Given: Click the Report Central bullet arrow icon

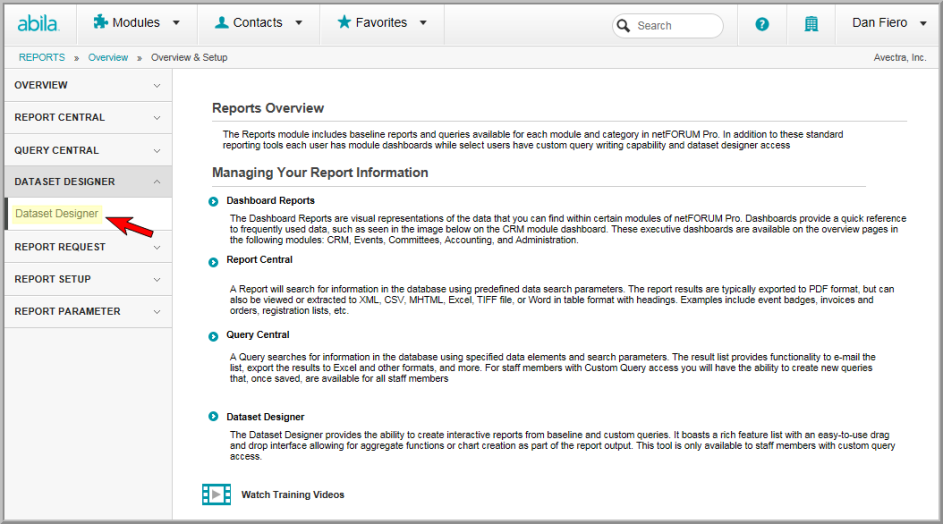Looking at the screenshot, I should [213, 262].
